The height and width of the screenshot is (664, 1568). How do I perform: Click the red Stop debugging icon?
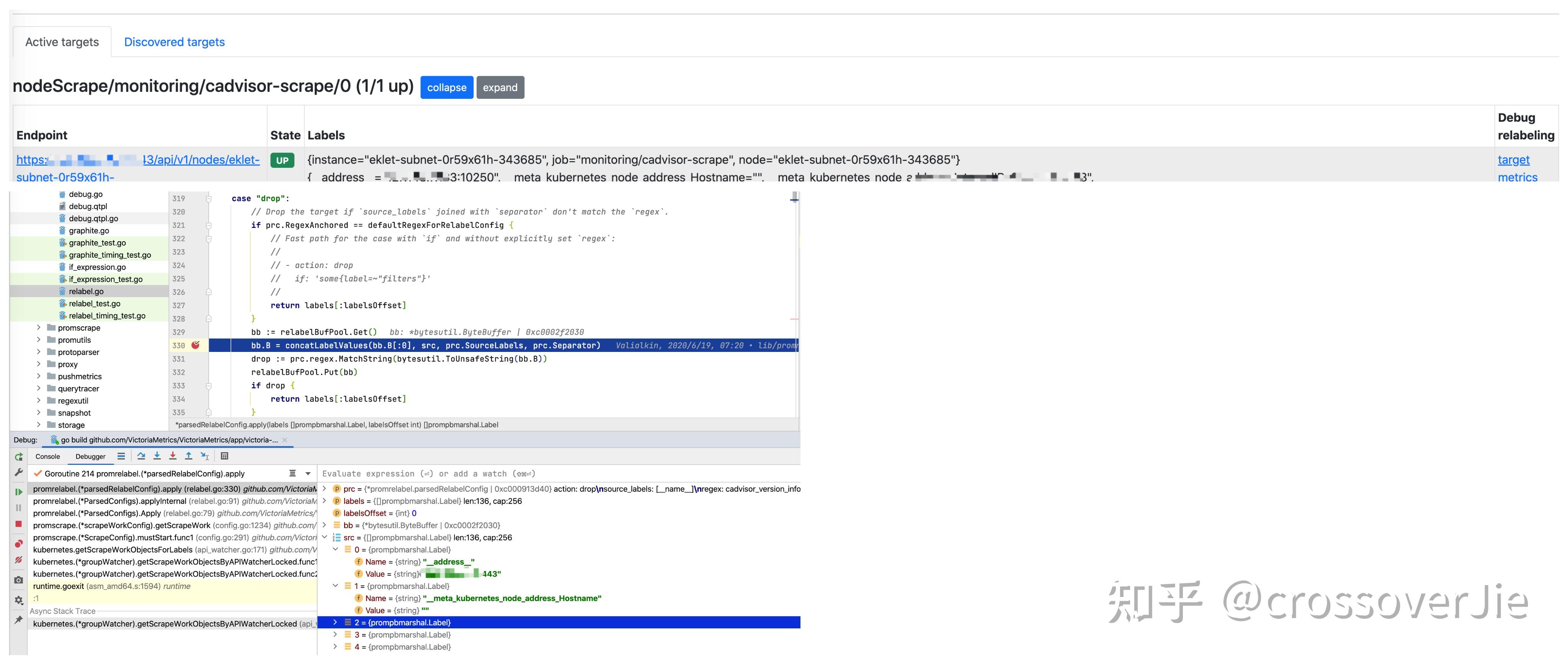coord(19,523)
